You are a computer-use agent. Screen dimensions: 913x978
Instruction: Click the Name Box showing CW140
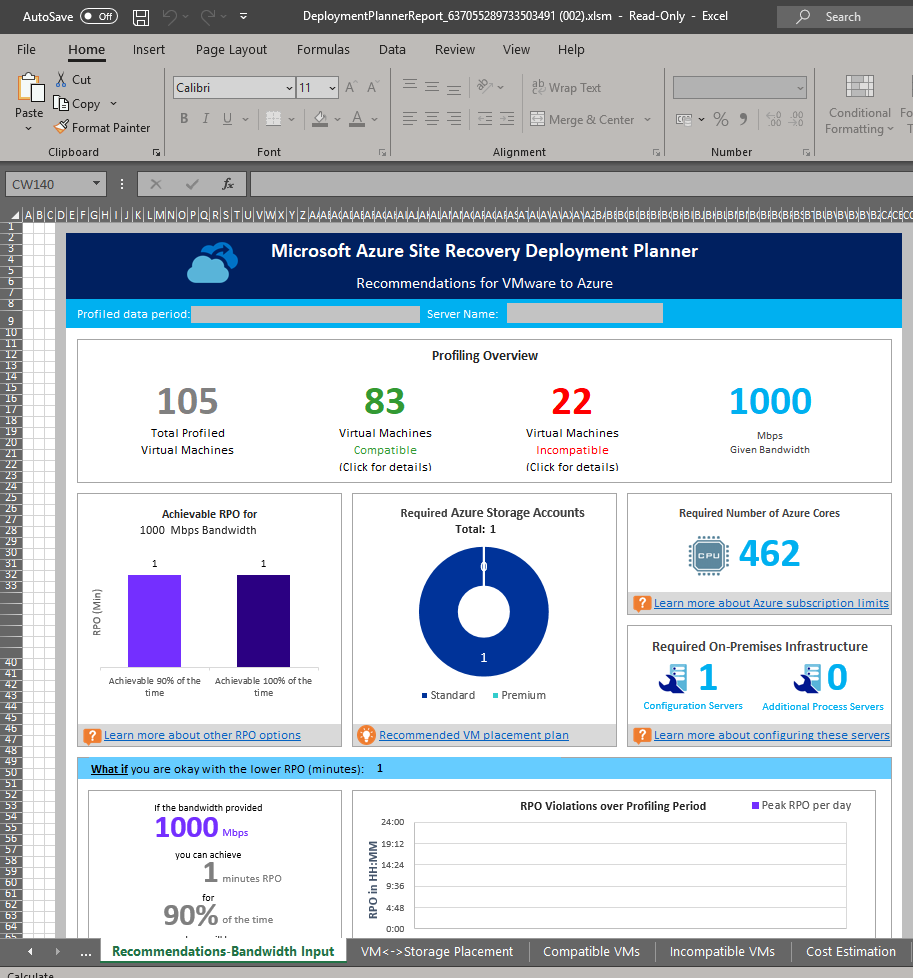click(x=56, y=184)
